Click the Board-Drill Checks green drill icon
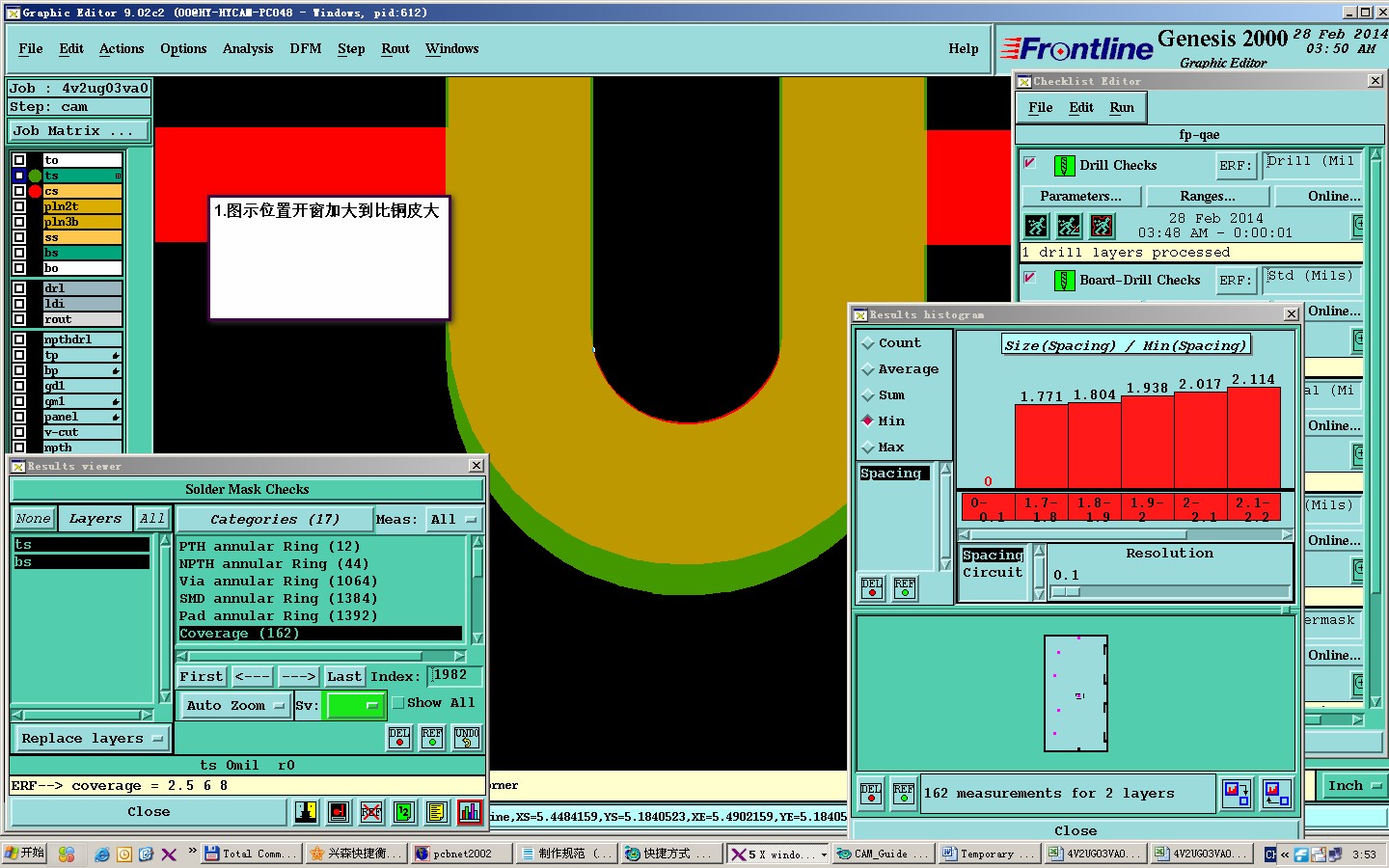1389x868 pixels. pyautogui.click(x=1064, y=281)
